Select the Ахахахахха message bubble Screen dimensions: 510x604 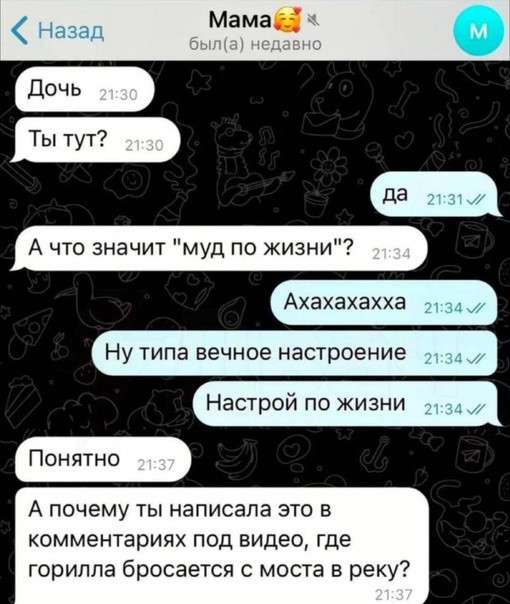coord(384,303)
